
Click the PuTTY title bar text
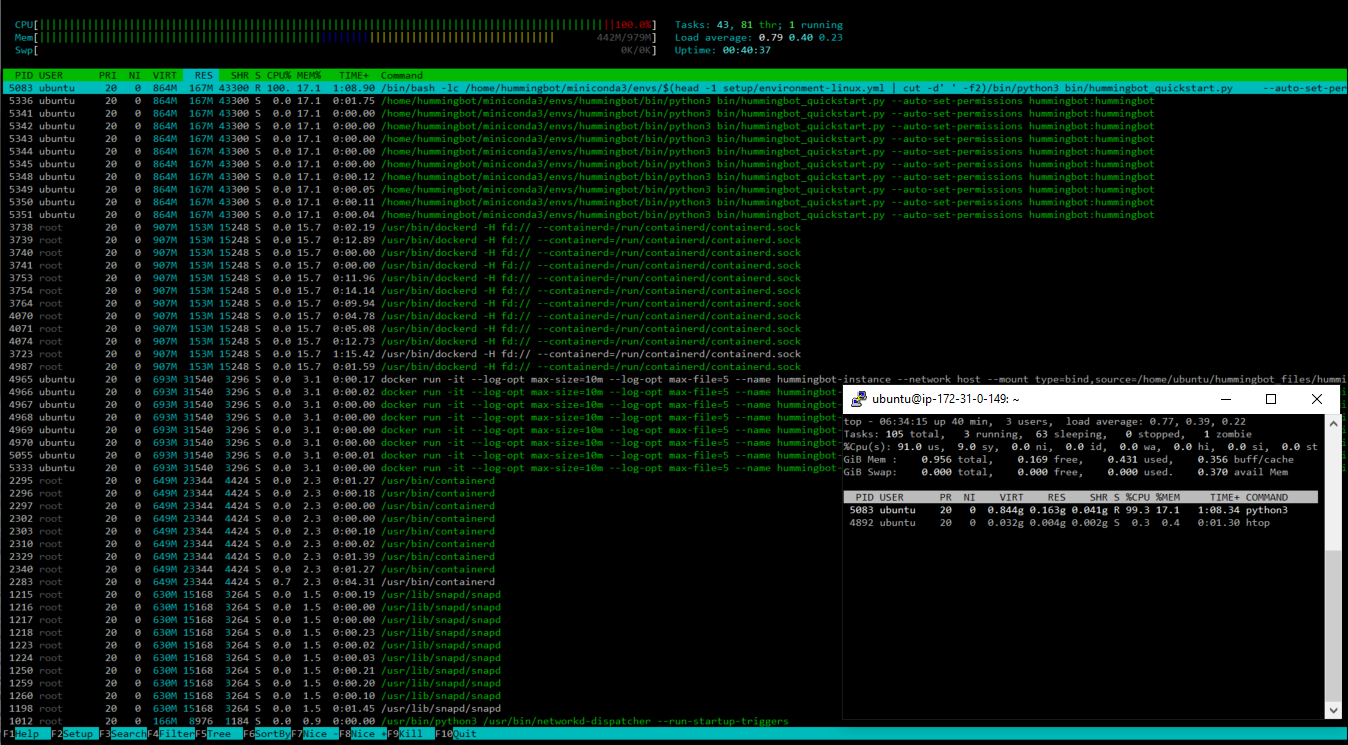click(x=945, y=399)
